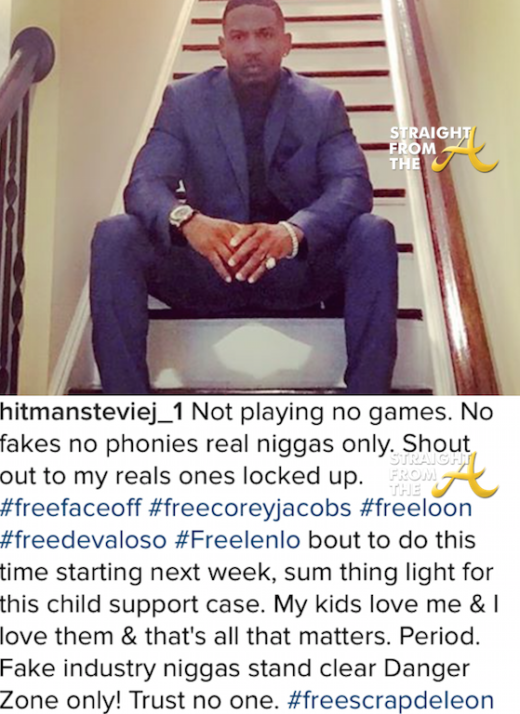The image size is (520, 714).
Task: Click the gold 'A' script letter on the photo
Action: pyautogui.click(x=464, y=150)
